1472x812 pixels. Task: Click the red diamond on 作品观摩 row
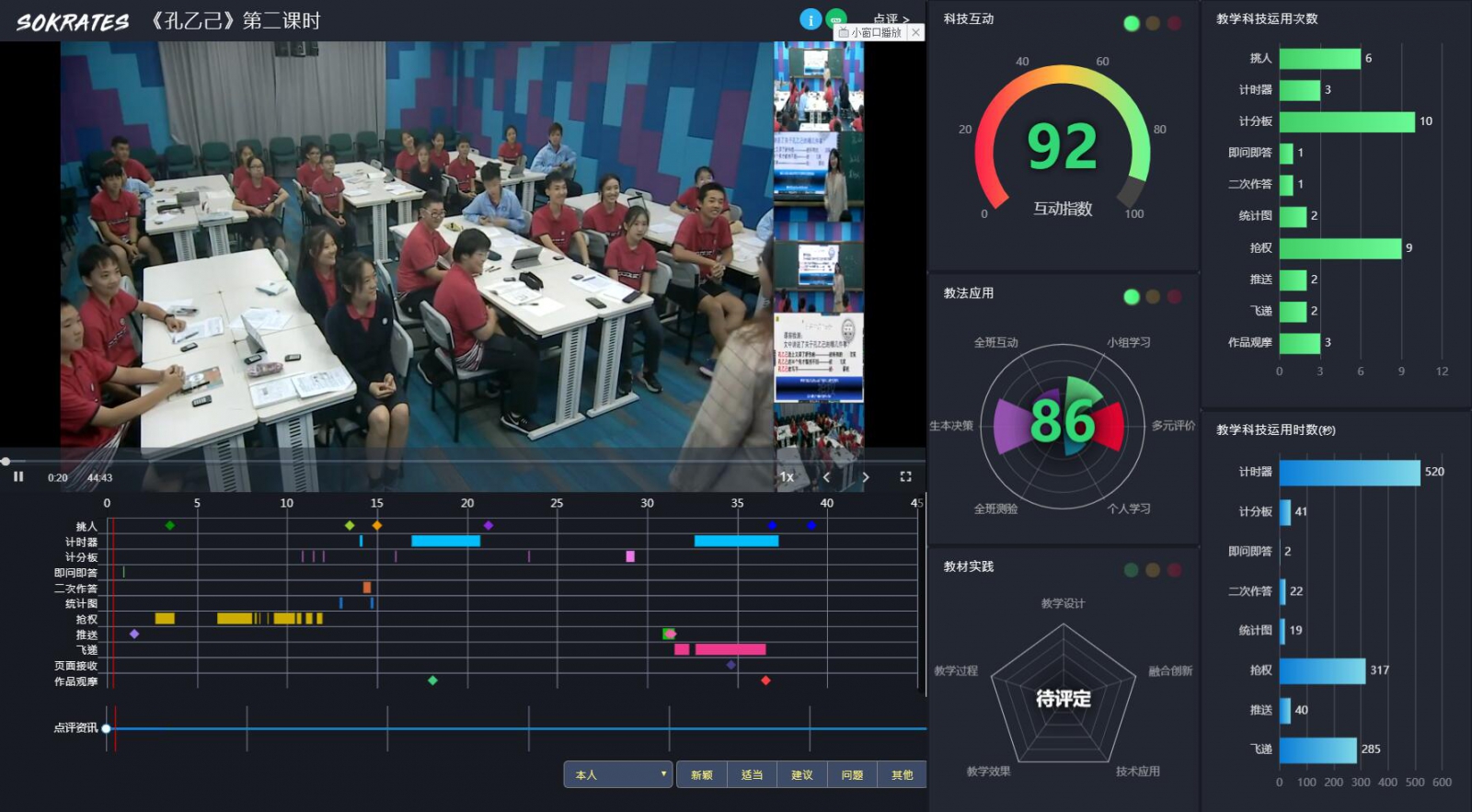click(765, 680)
